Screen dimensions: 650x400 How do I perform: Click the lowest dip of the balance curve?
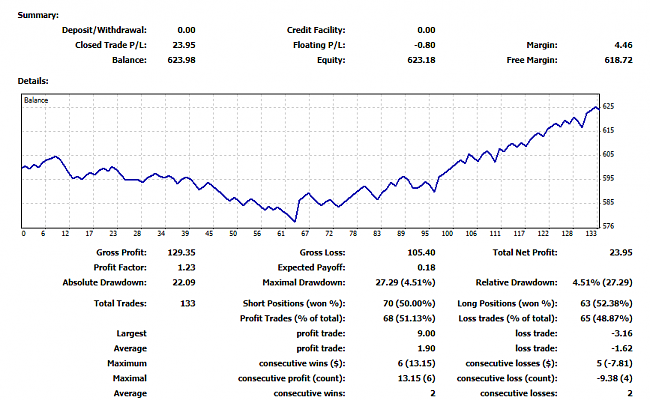pyautogui.click(x=294, y=221)
